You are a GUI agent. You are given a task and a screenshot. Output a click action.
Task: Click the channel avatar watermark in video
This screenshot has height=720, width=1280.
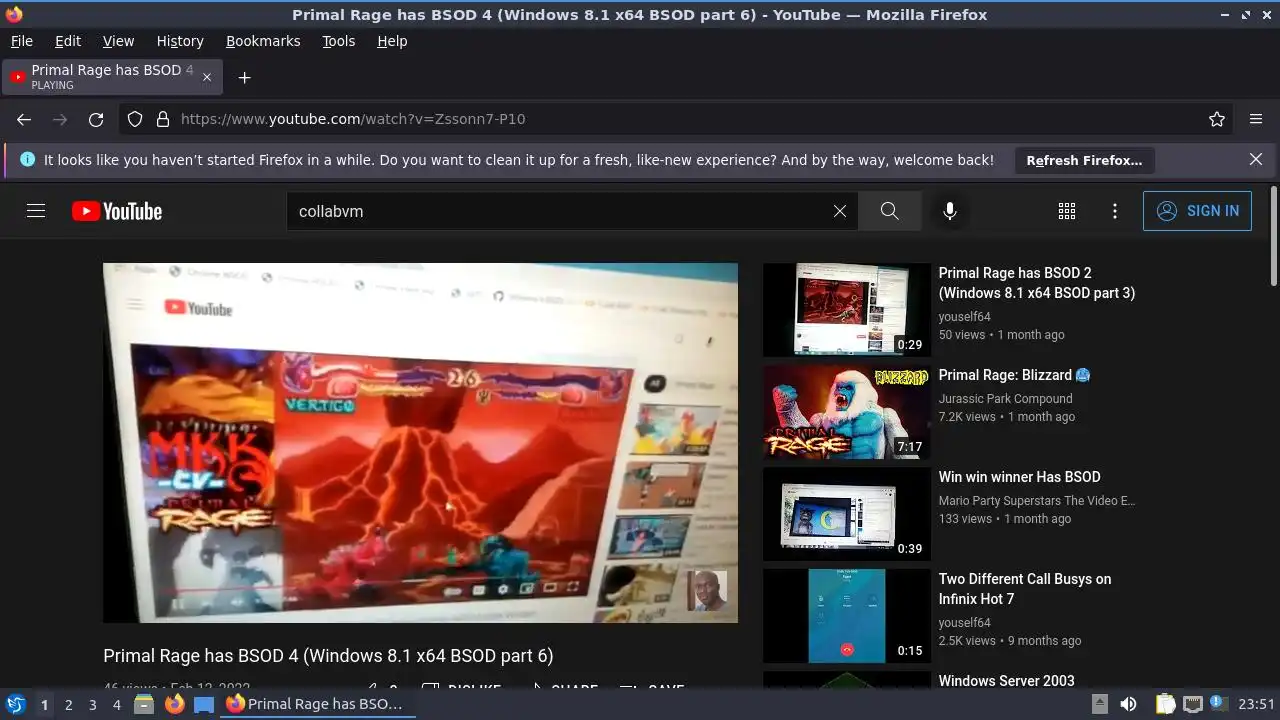706,591
